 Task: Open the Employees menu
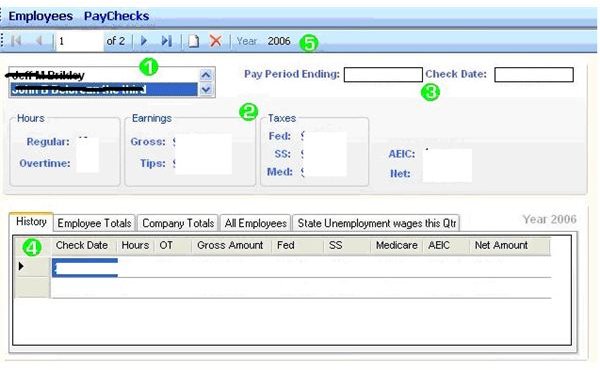pos(41,16)
